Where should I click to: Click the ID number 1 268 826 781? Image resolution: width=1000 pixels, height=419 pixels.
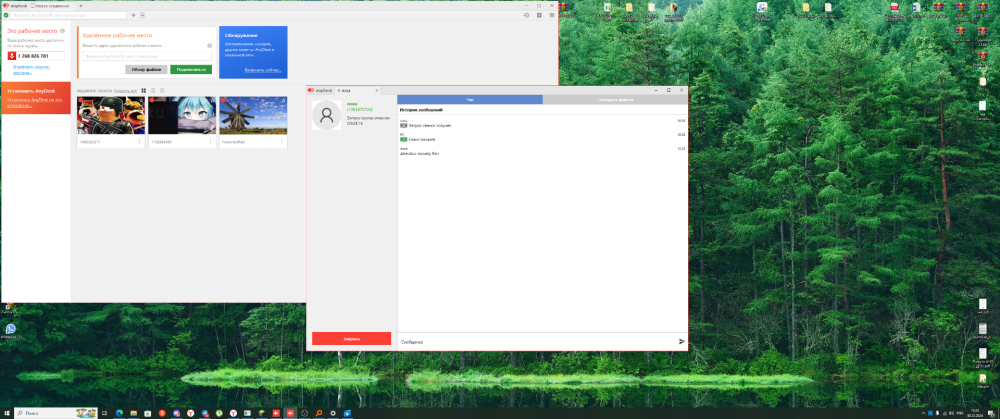coord(33,56)
